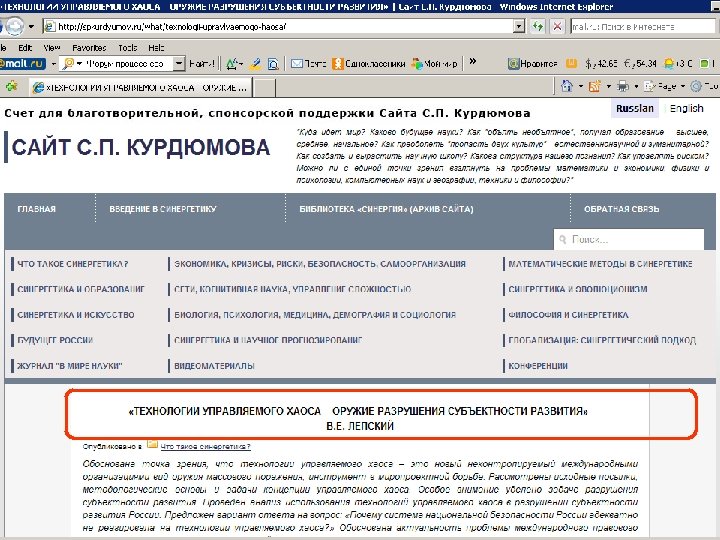Image resolution: width=720 pixels, height=540 pixels.
Task: Click into the browser address bar
Action: [278, 27]
